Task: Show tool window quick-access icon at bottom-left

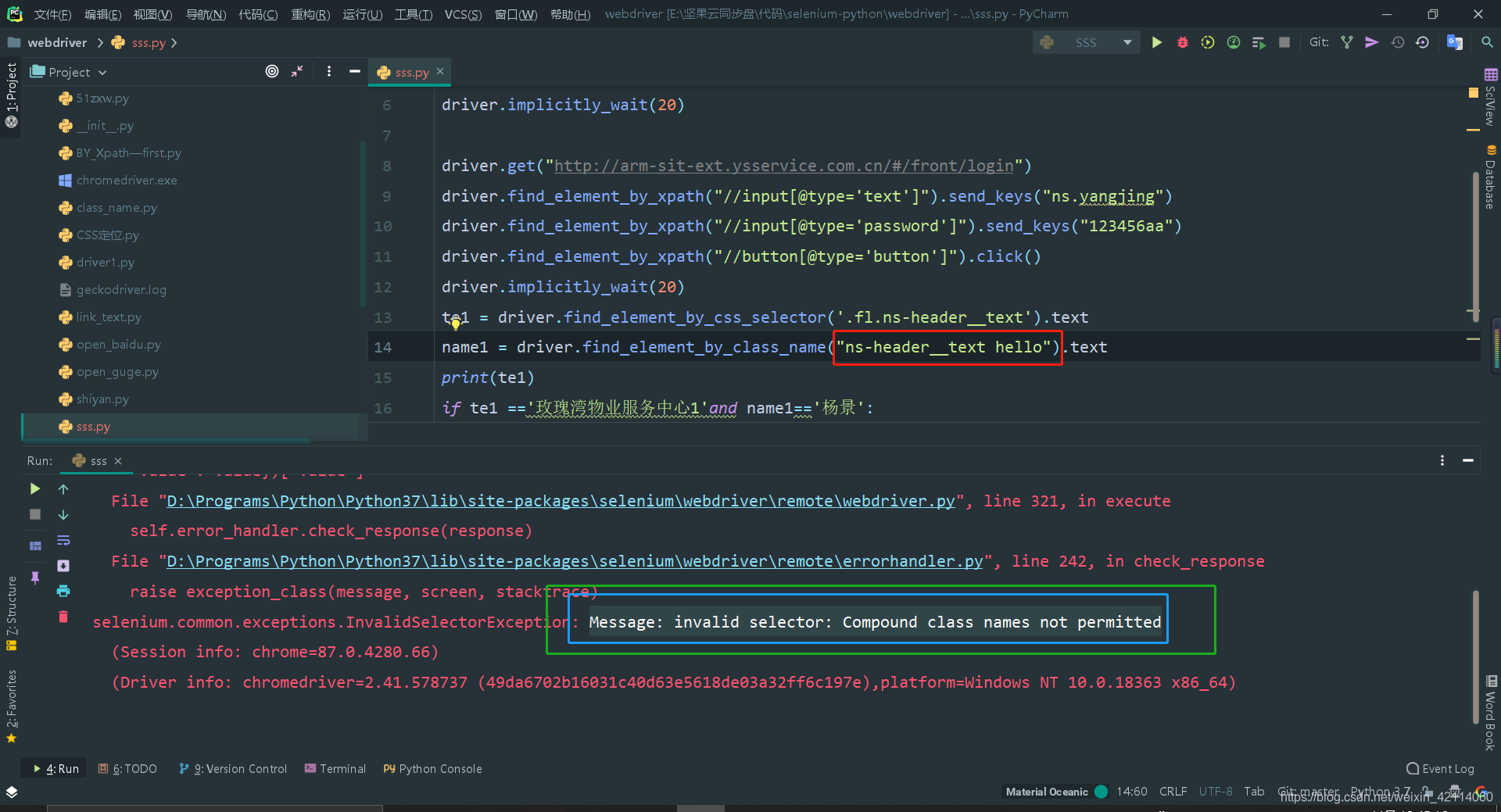Action: [12, 792]
